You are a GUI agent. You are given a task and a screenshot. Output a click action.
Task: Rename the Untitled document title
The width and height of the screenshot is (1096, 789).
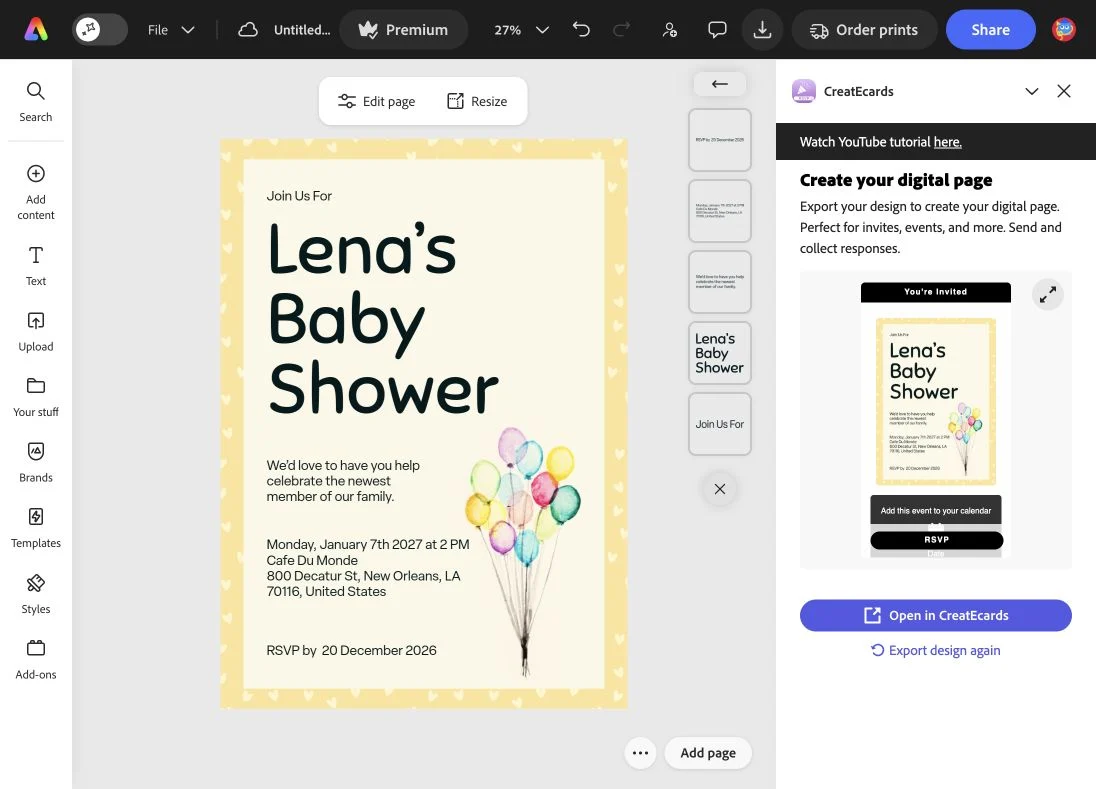302,30
